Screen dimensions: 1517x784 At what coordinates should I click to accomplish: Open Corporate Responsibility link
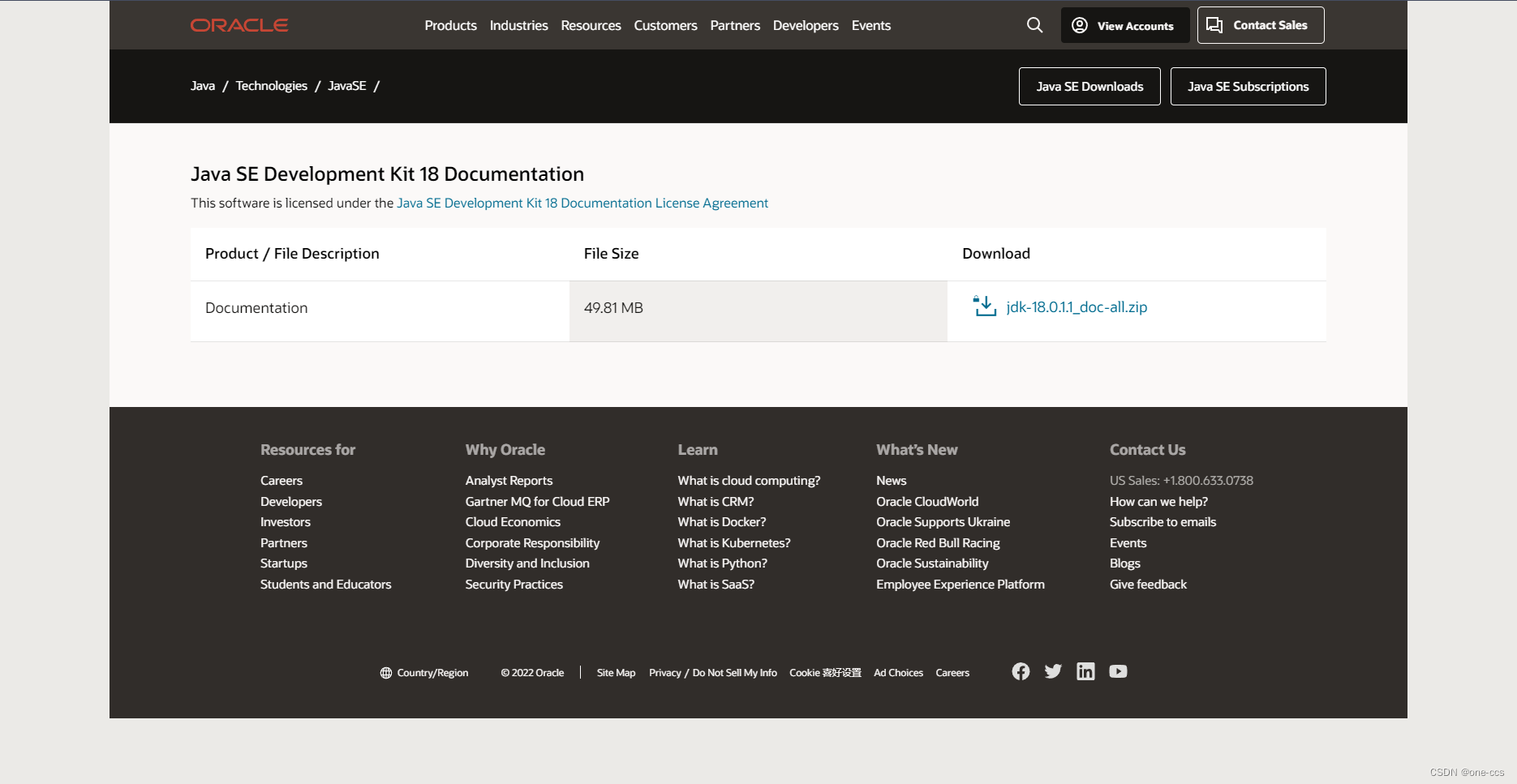pos(532,543)
